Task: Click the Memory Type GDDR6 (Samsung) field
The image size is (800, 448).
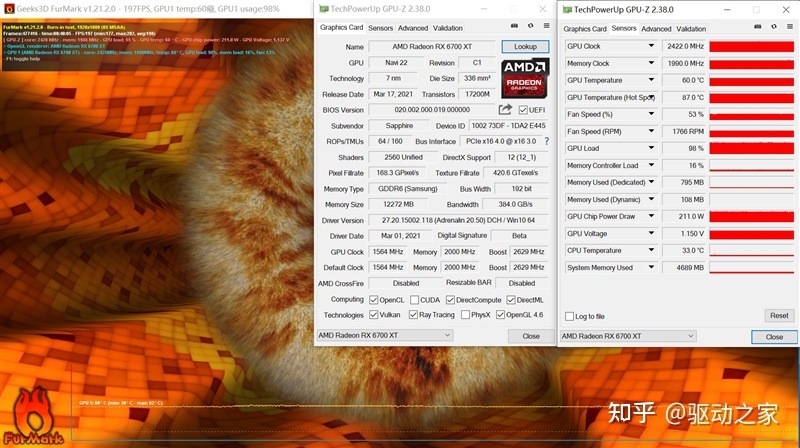Action: [407, 189]
